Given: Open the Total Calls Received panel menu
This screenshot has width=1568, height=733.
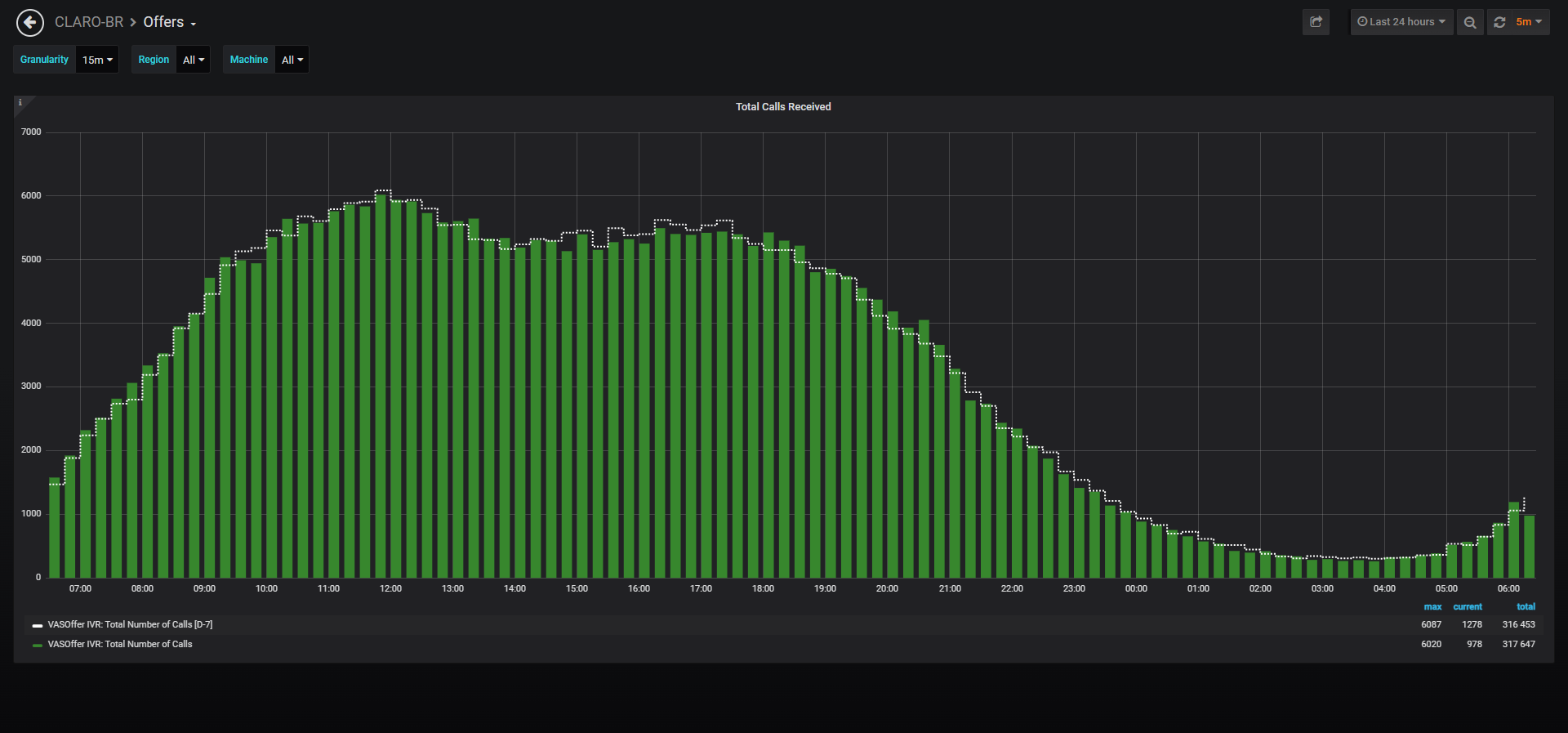Looking at the screenshot, I should click(x=783, y=107).
